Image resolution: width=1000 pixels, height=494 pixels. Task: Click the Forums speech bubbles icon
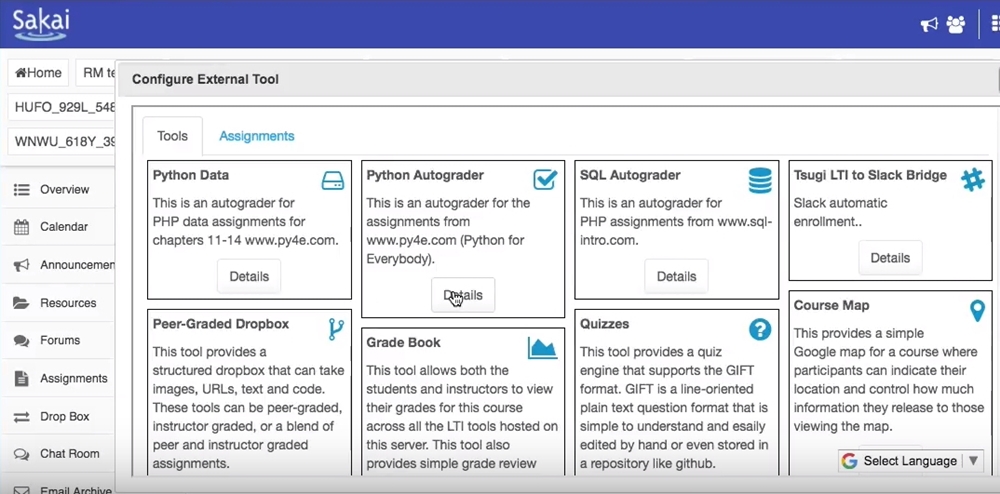click(x=22, y=340)
